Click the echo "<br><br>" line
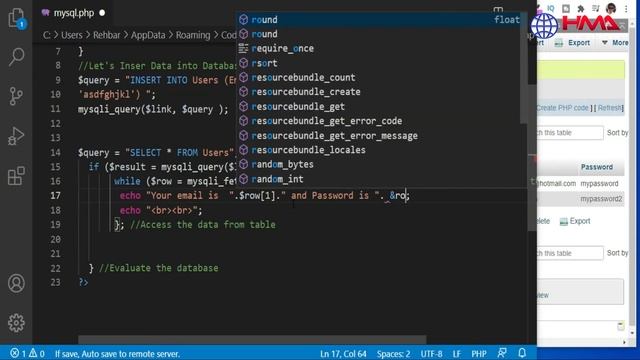The height and width of the screenshot is (360, 640). (161, 210)
